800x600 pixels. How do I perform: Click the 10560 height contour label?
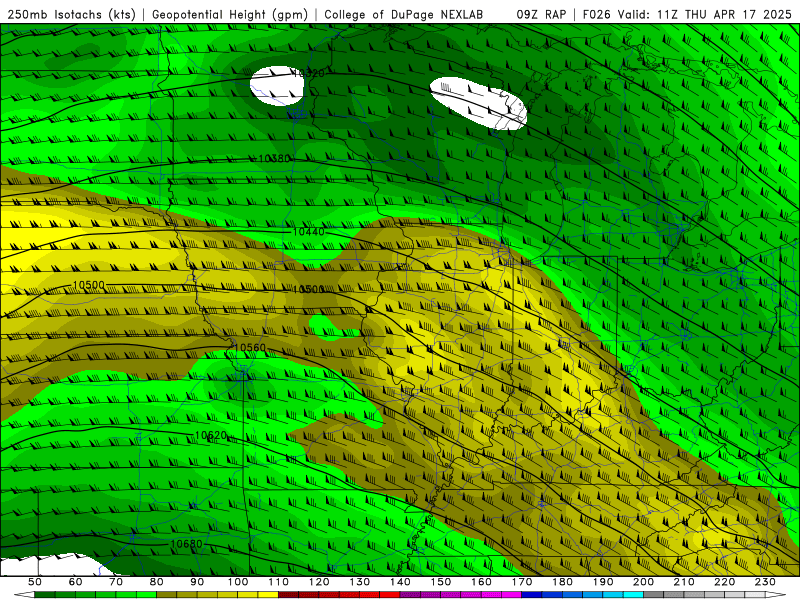250,347
